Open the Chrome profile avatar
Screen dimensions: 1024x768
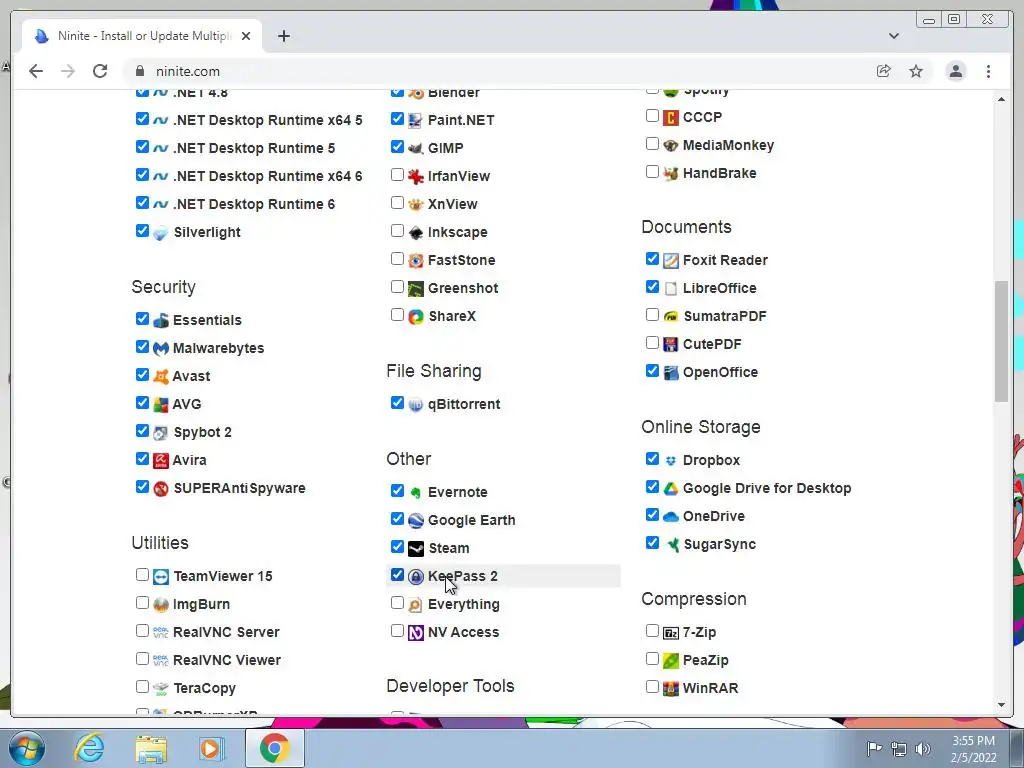coord(956,71)
